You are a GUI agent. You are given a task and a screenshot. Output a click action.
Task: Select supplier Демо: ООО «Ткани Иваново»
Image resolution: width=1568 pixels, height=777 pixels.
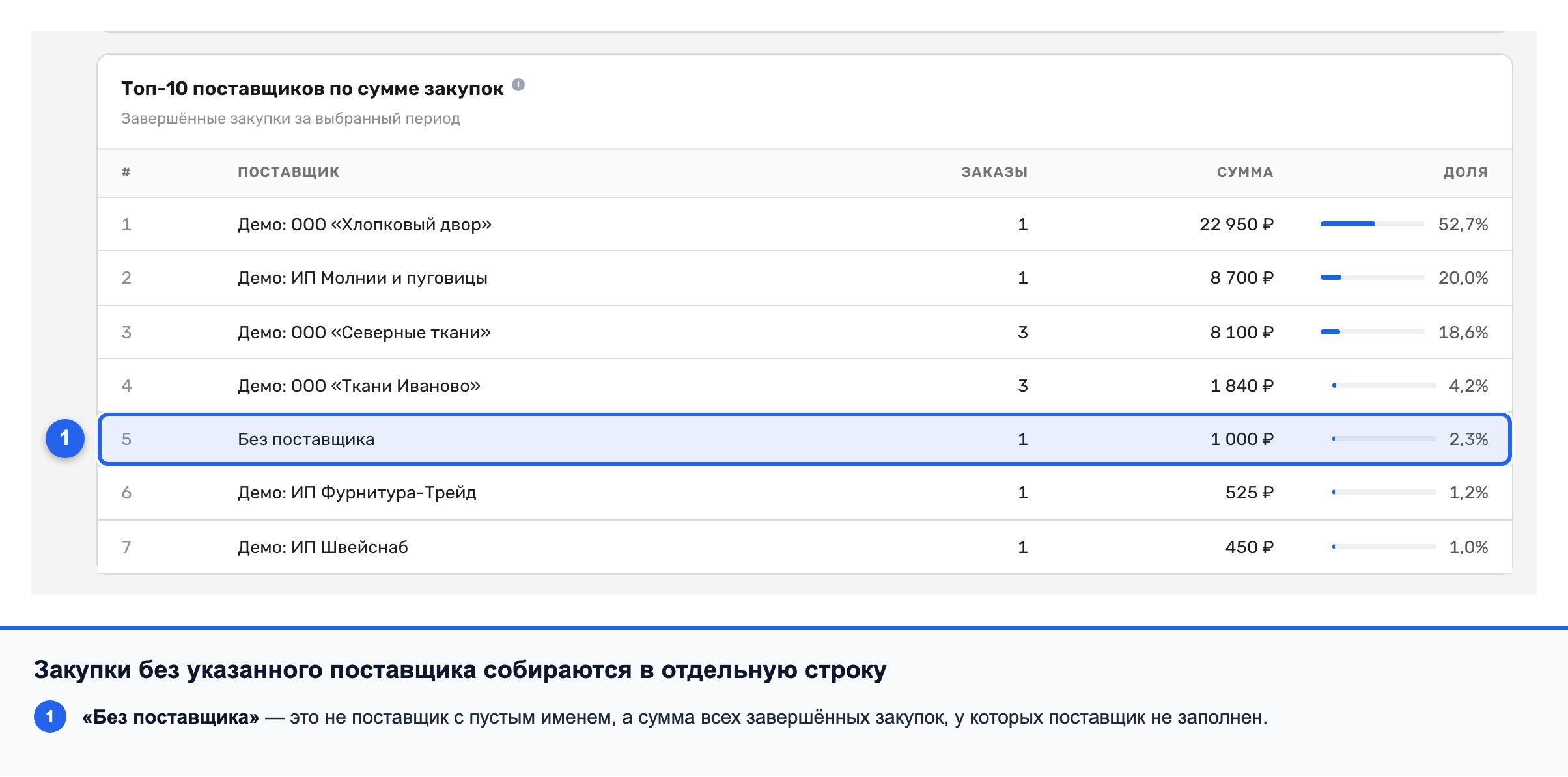coord(359,386)
